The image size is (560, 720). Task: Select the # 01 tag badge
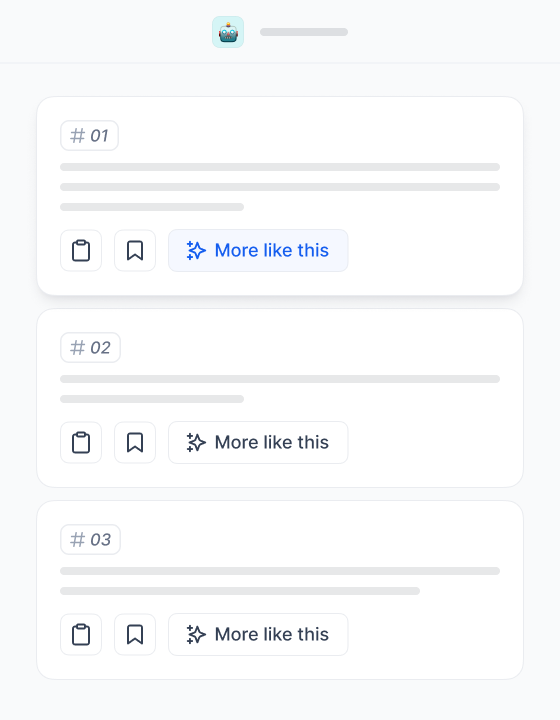[90, 135]
